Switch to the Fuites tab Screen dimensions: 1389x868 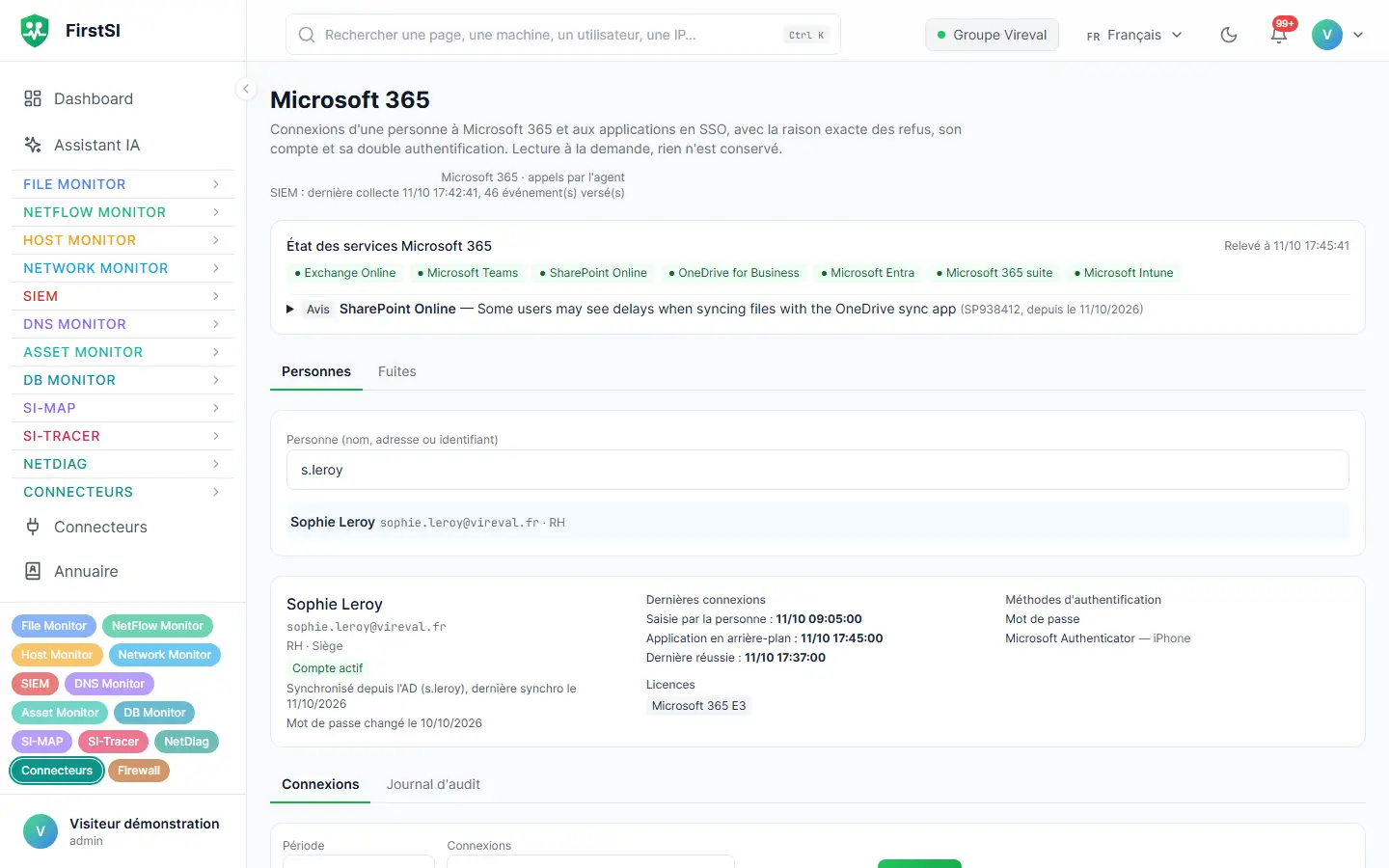pyautogui.click(x=397, y=371)
